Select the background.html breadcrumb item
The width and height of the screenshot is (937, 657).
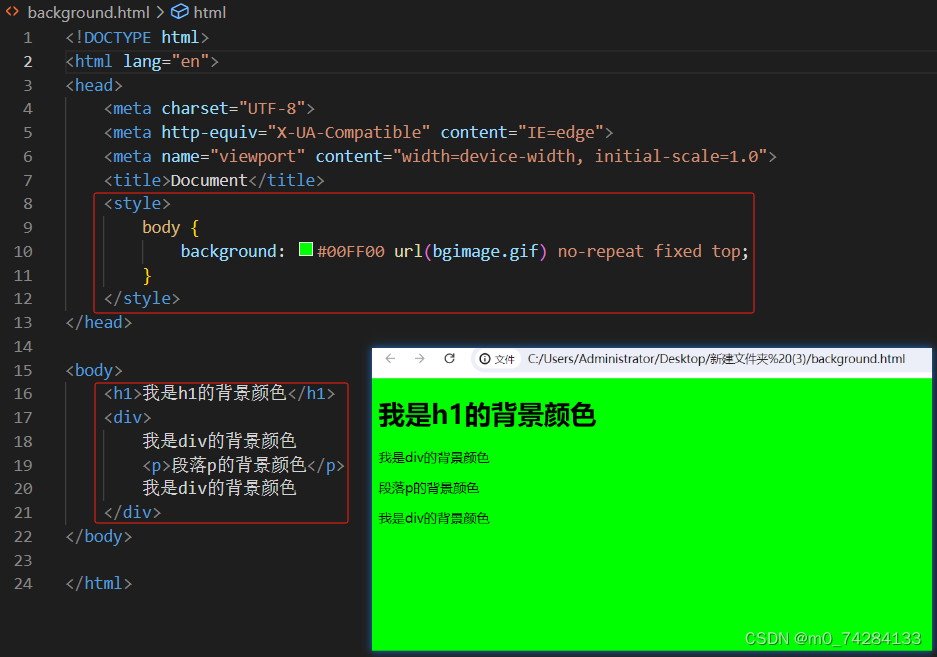[82, 12]
